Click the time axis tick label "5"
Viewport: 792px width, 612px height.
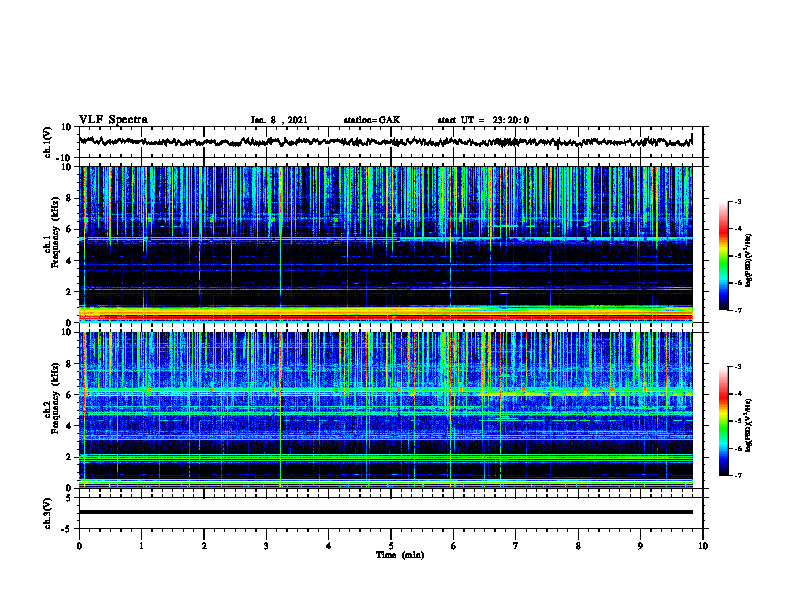(x=391, y=546)
